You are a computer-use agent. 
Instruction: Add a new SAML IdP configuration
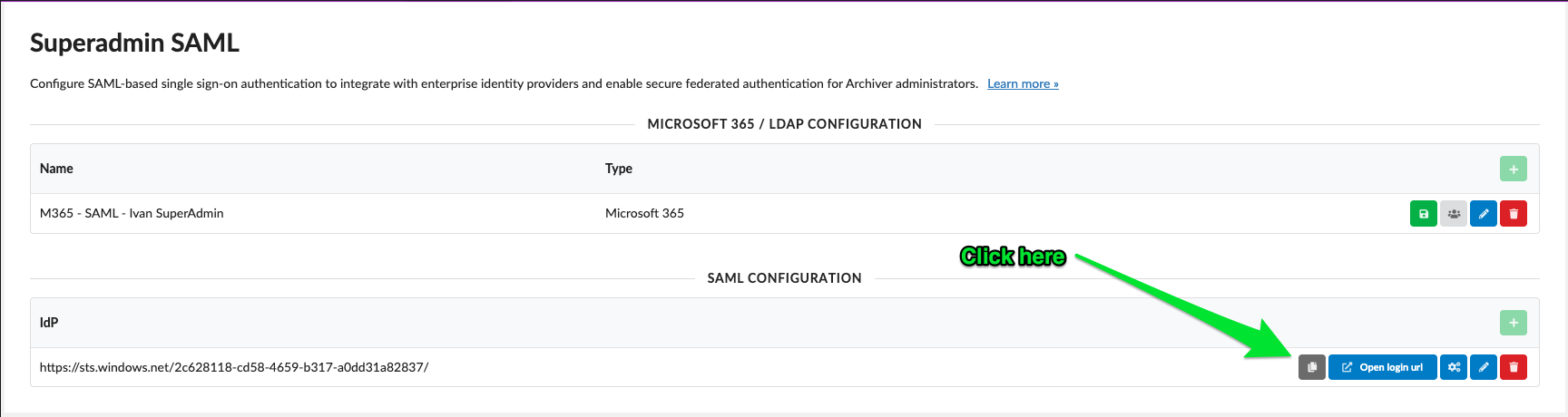(1514, 323)
